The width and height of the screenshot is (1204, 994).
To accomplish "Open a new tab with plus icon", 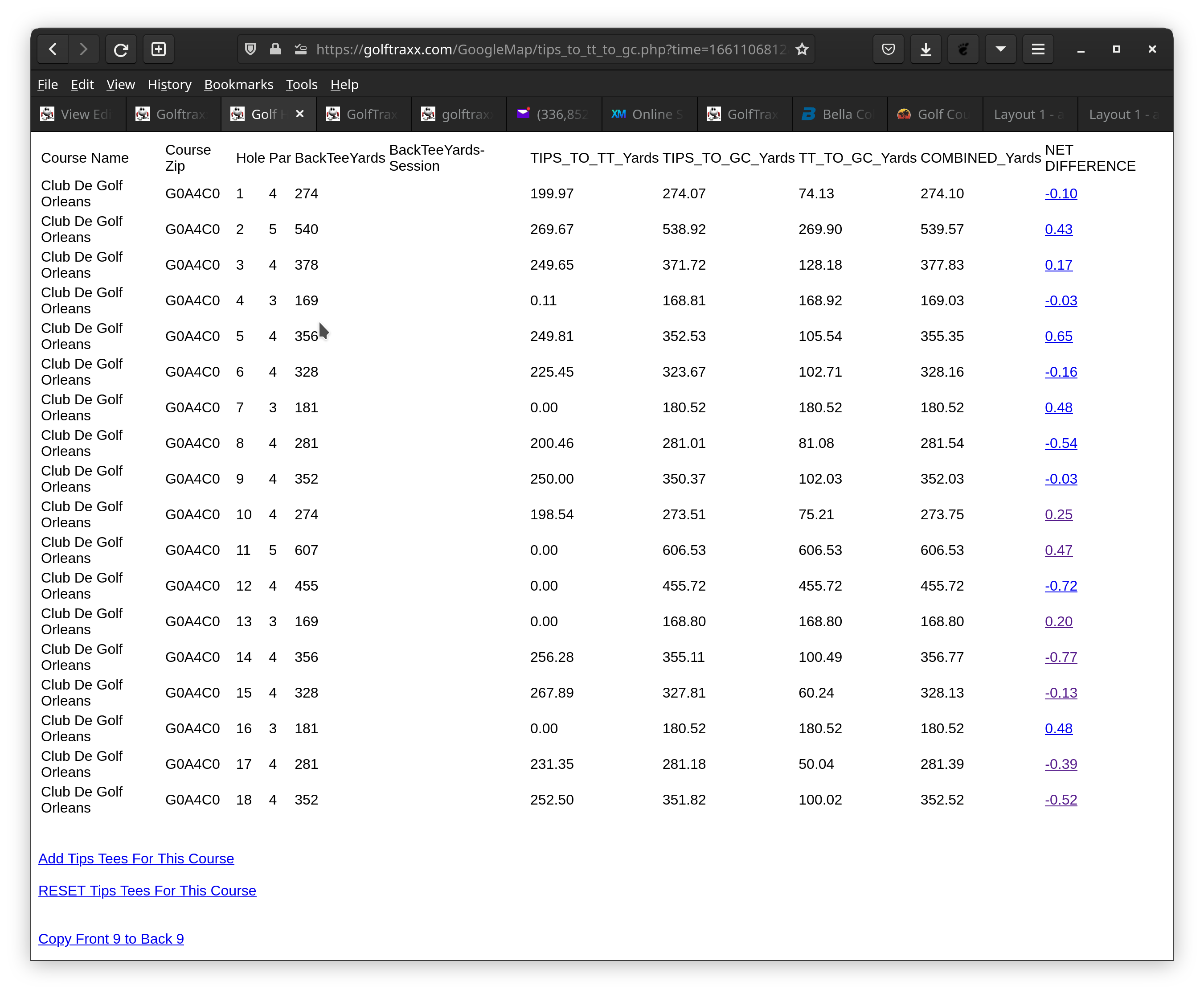I will (x=159, y=49).
